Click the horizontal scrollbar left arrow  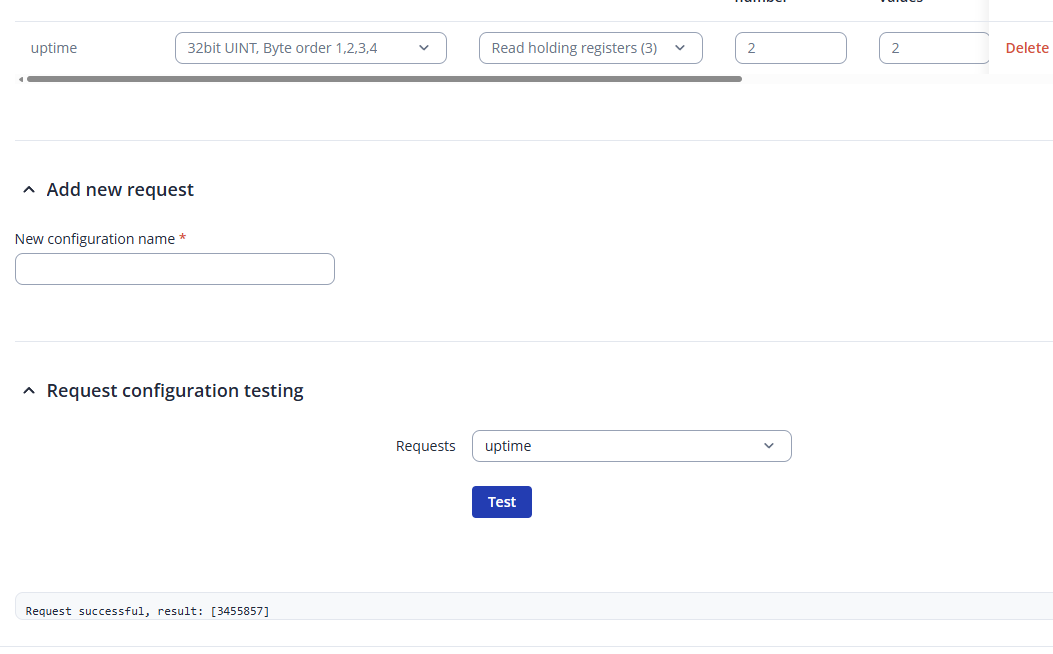click(21, 79)
